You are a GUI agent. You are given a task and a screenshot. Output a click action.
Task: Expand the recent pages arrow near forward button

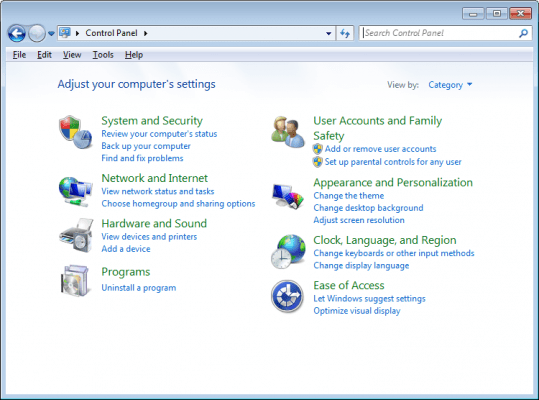(51, 33)
